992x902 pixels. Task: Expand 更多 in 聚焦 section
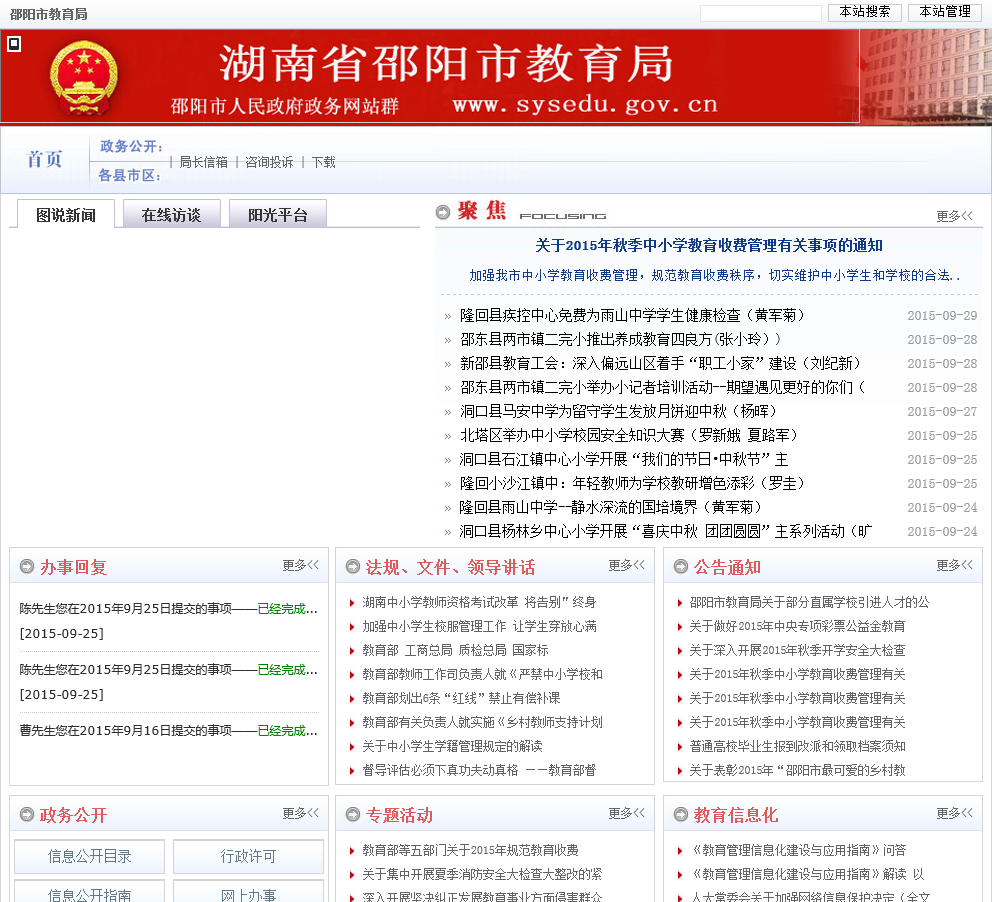coord(954,216)
